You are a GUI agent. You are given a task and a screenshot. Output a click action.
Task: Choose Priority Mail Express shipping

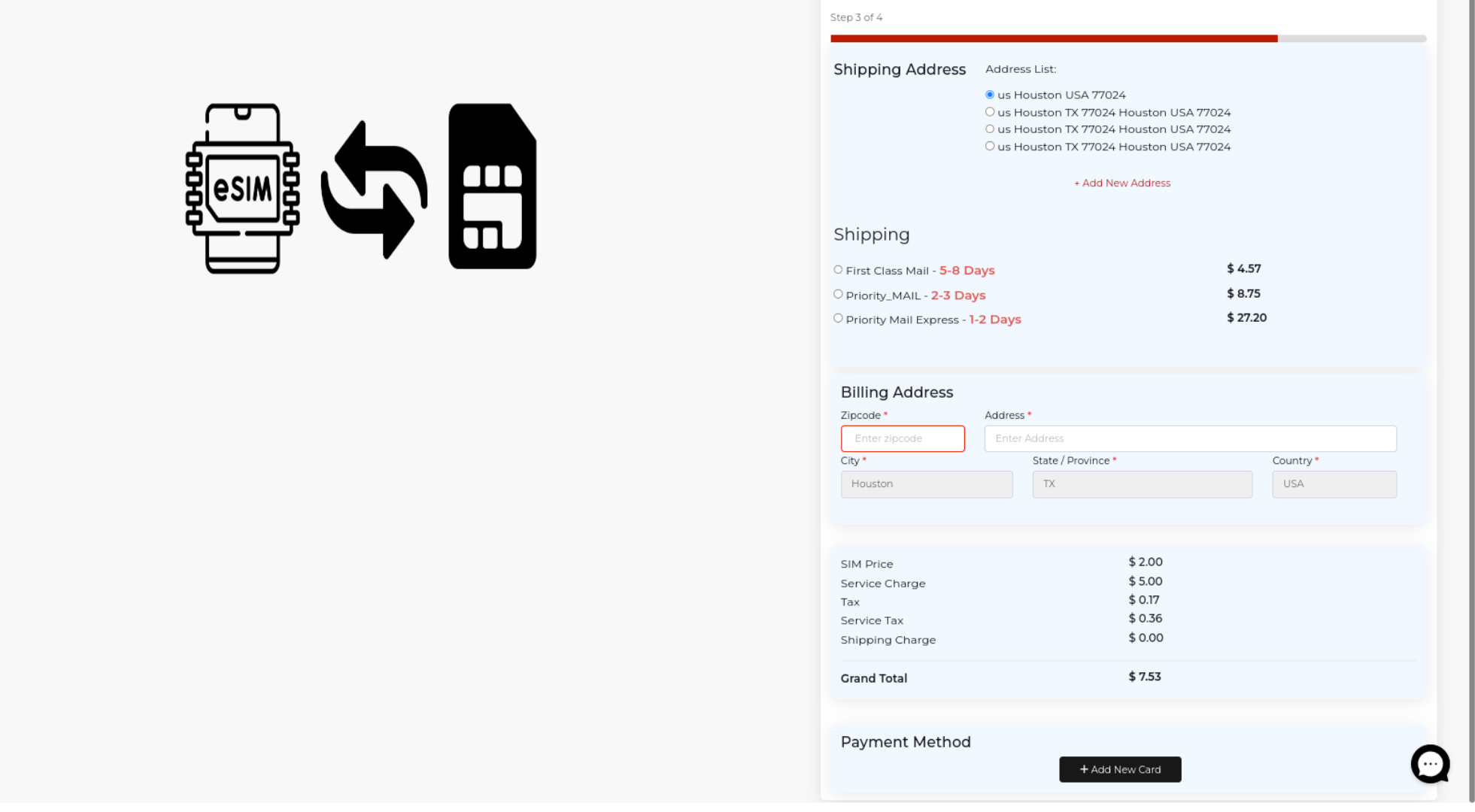click(x=838, y=318)
